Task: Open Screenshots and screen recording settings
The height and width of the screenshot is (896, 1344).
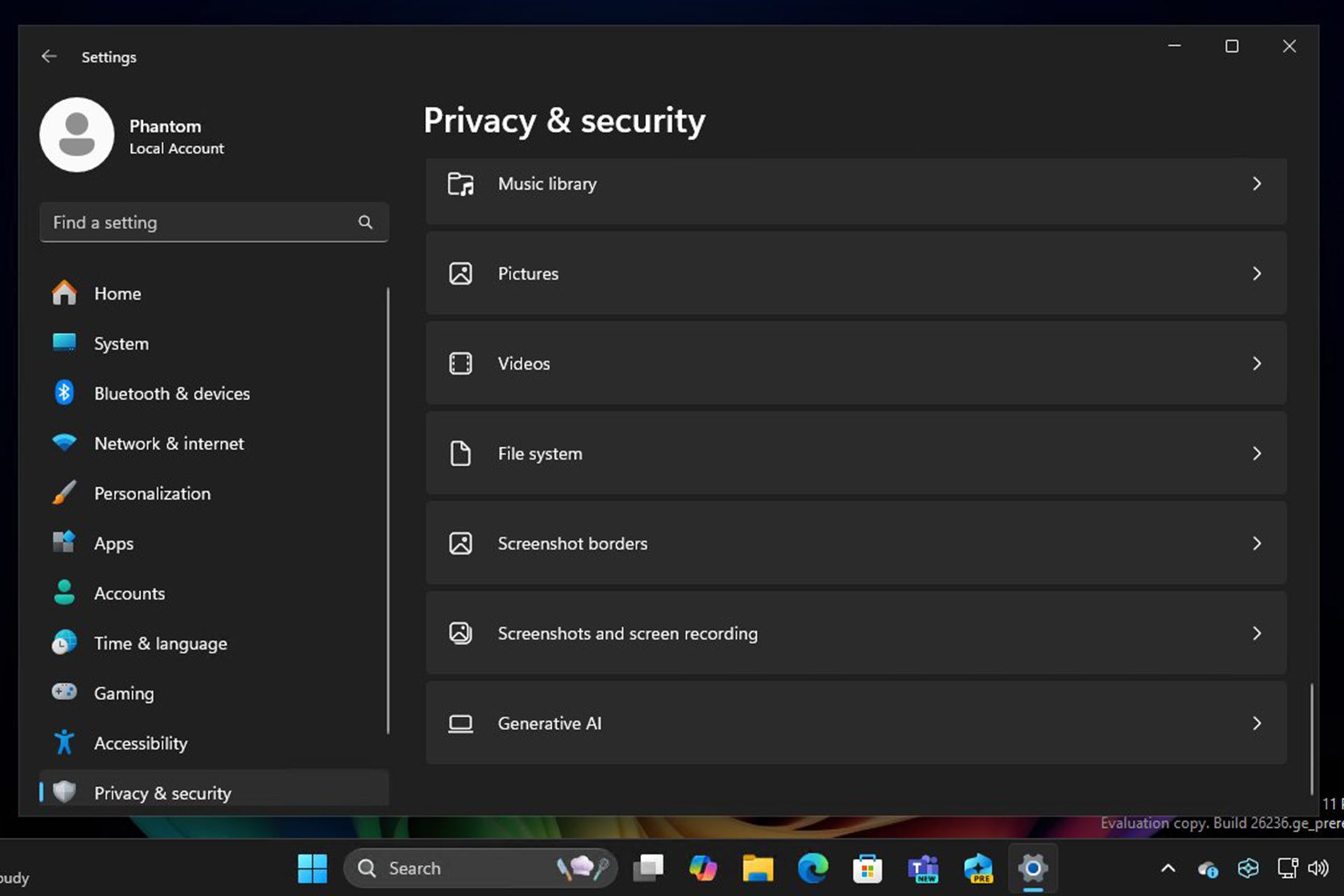Action: point(855,633)
